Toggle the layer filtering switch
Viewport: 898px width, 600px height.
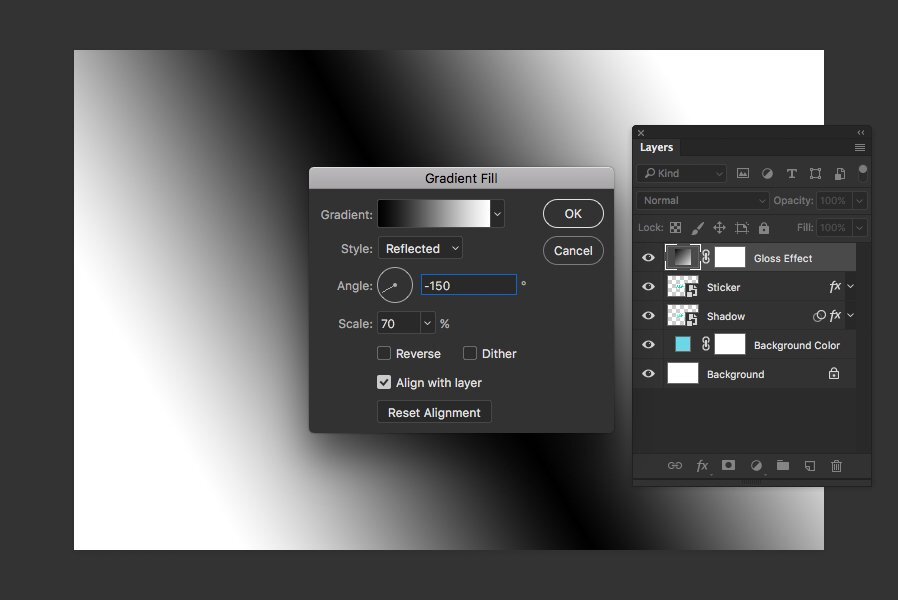pyautogui.click(x=862, y=173)
